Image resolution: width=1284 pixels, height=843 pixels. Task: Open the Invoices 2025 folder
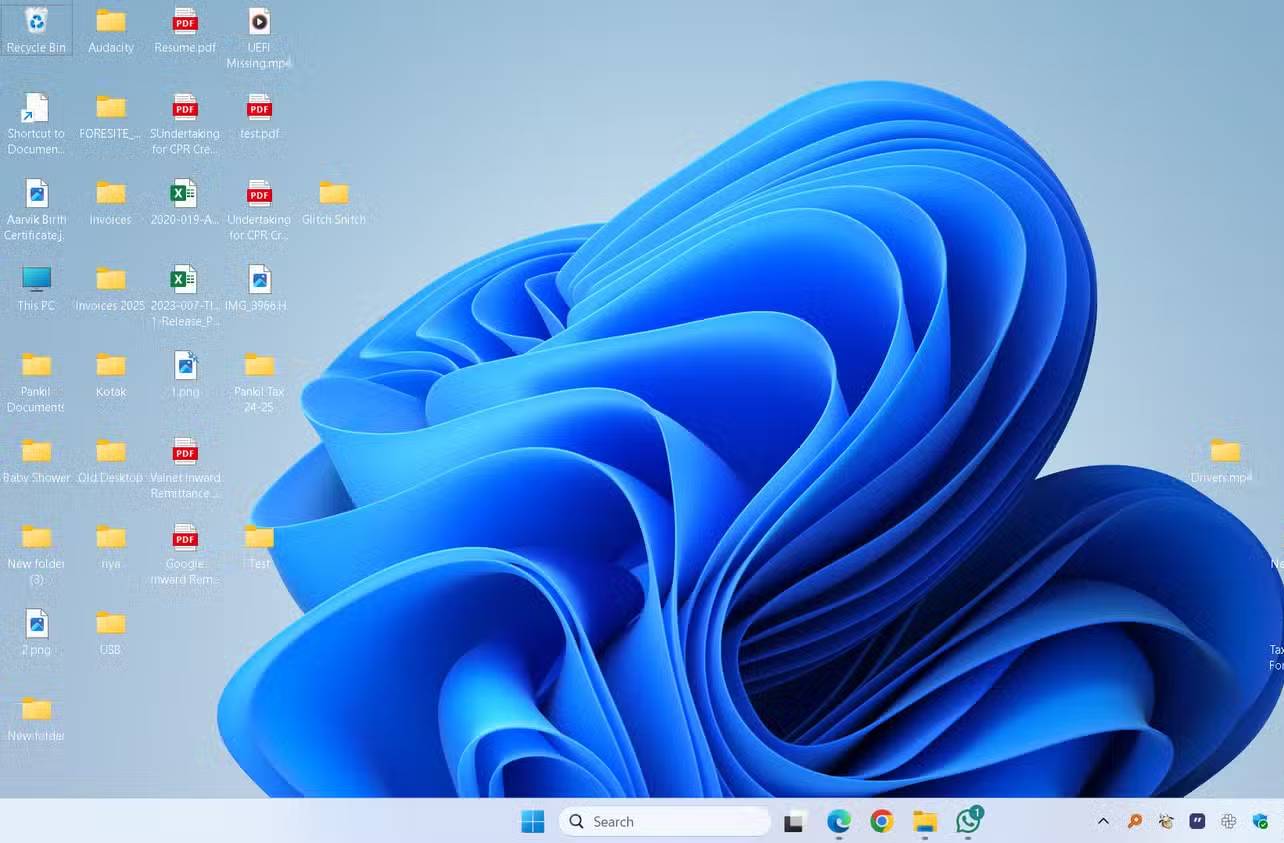coord(110,280)
